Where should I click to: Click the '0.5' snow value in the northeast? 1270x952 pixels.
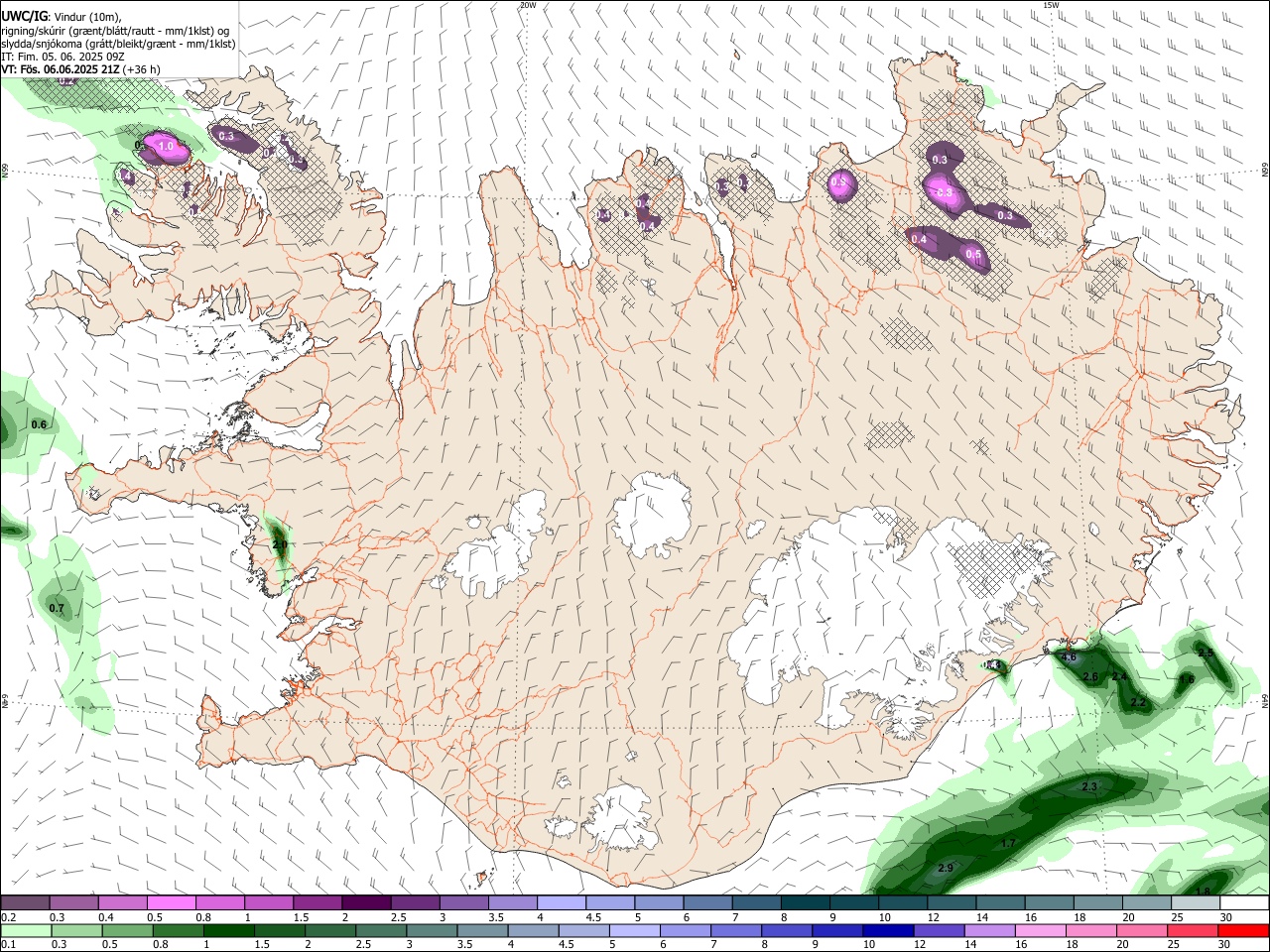[x=973, y=255]
